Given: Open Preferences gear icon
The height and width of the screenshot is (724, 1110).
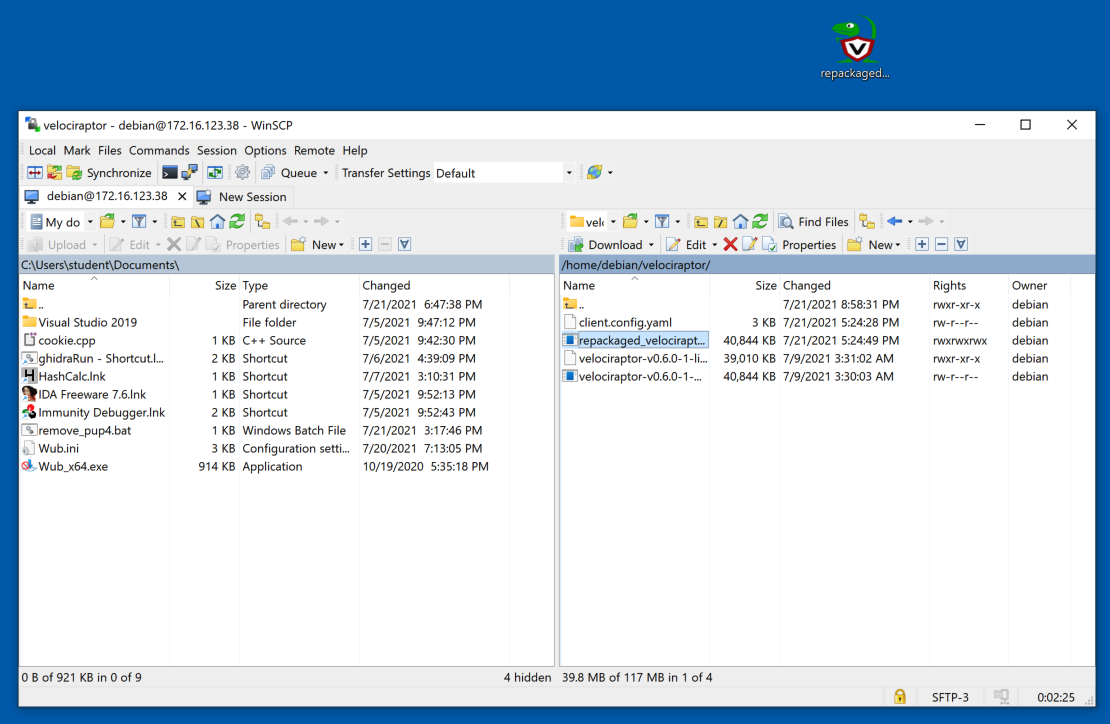Looking at the screenshot, I should 243,173.
